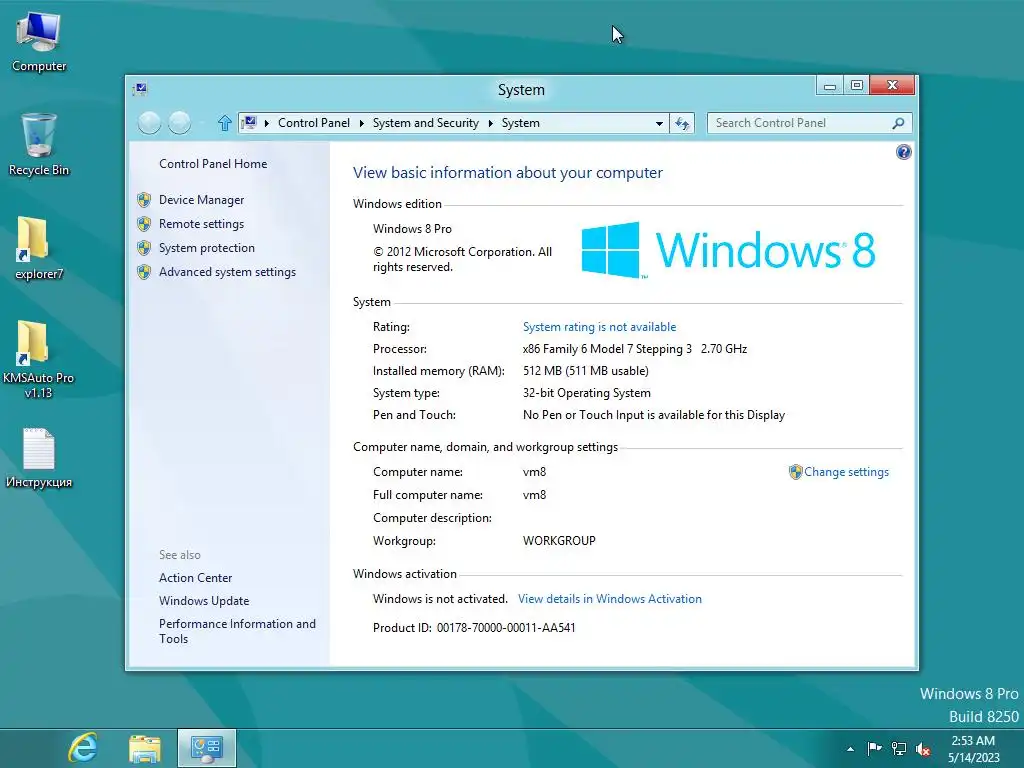The height and width of the screenshot is (768, 1024).
Task: Focus the Search Control Panel field
Action: (809, 123)
